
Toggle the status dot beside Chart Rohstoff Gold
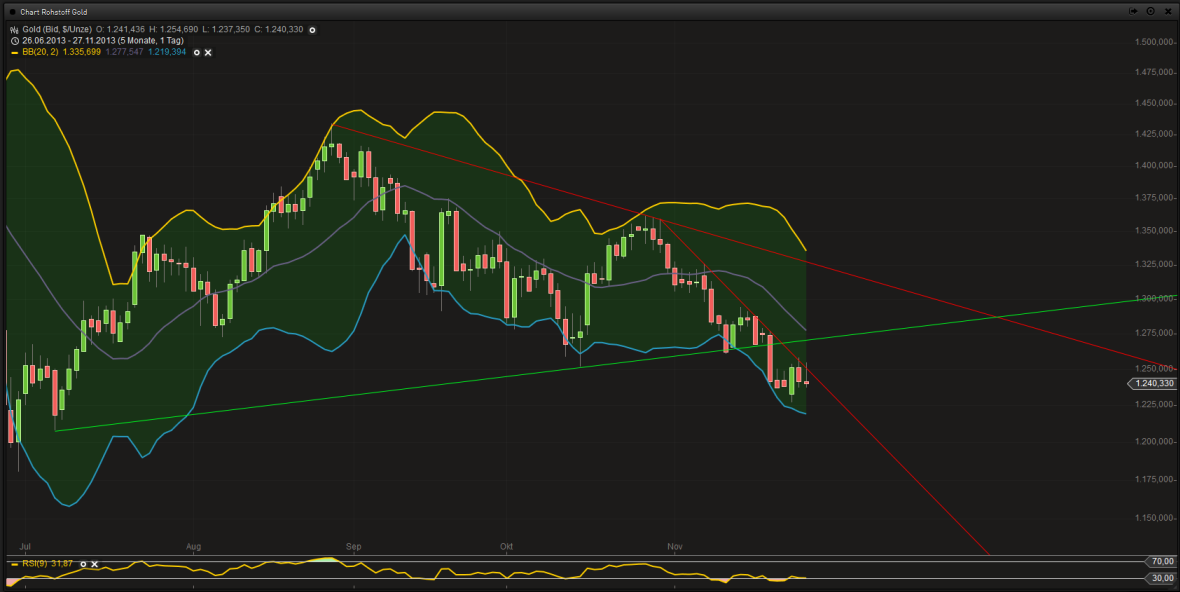click(10, 11)
